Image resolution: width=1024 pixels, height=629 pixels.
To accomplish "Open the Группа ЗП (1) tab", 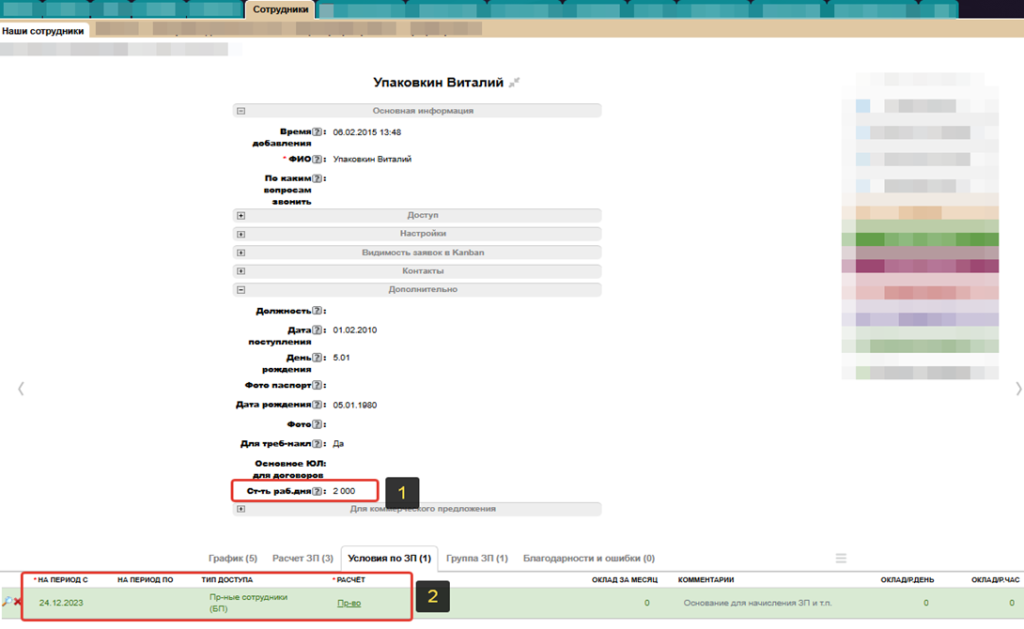I will pos(476,558).
